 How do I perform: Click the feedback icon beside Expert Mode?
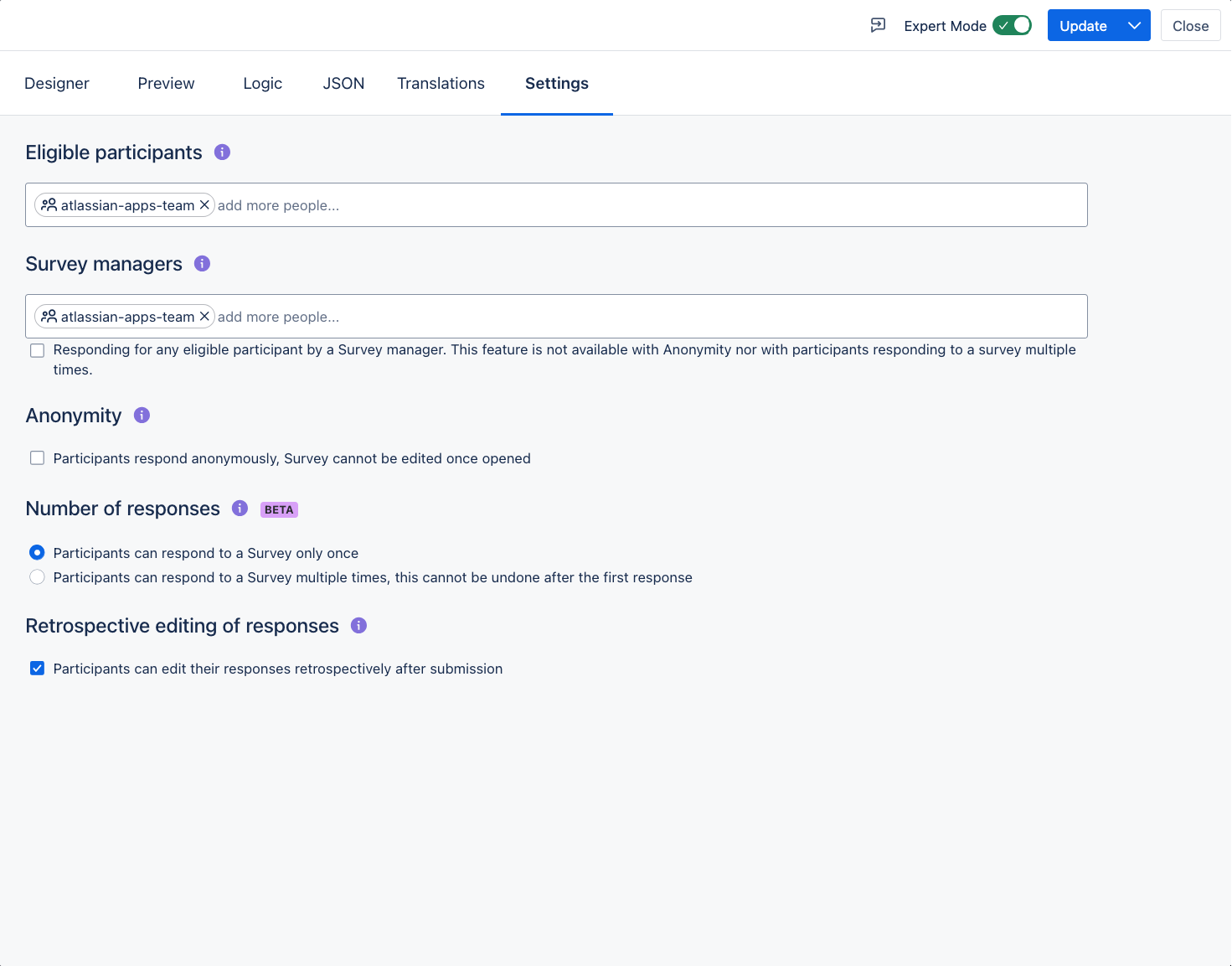(x=878, y=25)
